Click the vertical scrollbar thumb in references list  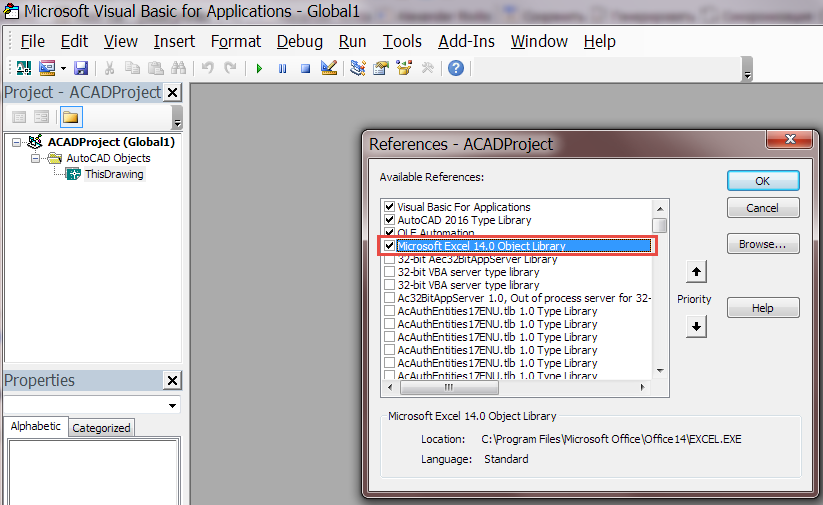[x=660, y=225]
